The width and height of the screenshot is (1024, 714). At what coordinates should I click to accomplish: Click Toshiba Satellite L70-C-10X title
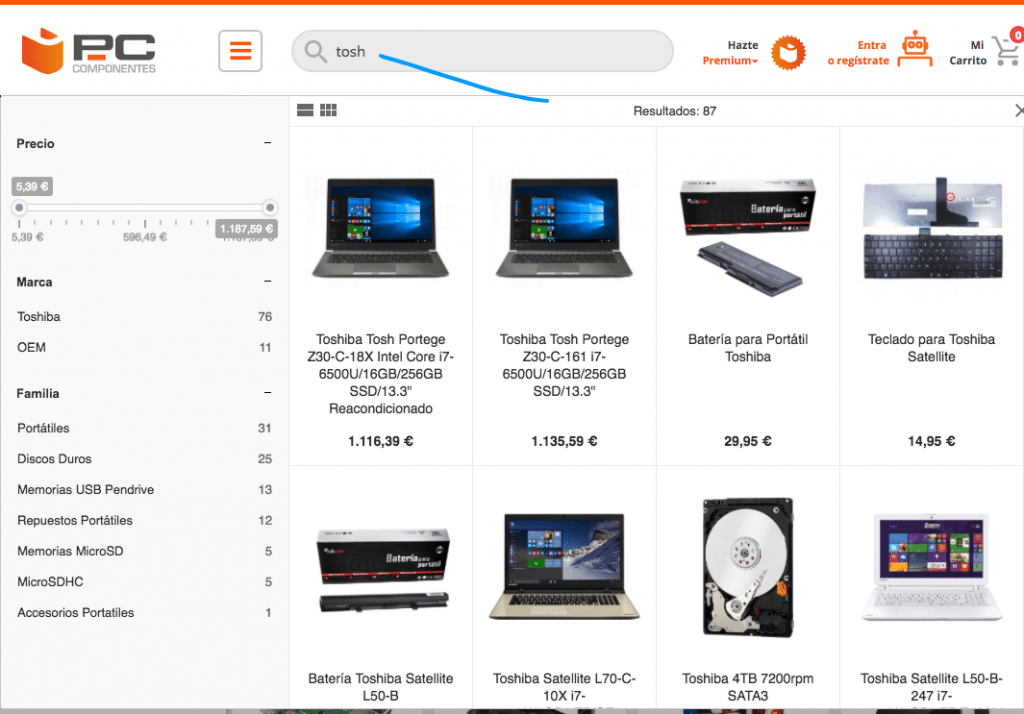(564, 687)
